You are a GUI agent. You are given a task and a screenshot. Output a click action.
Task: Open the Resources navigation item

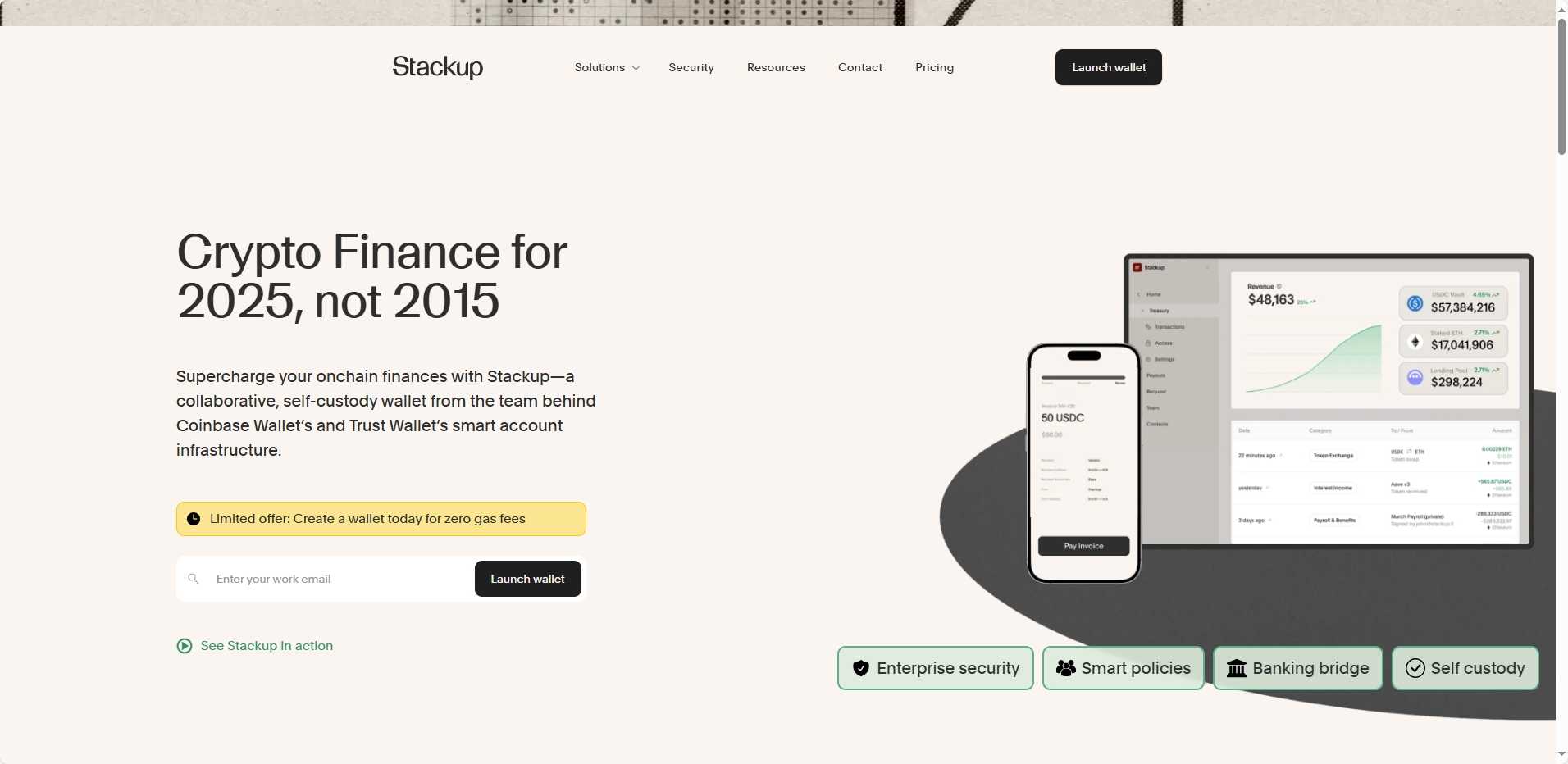776,67
